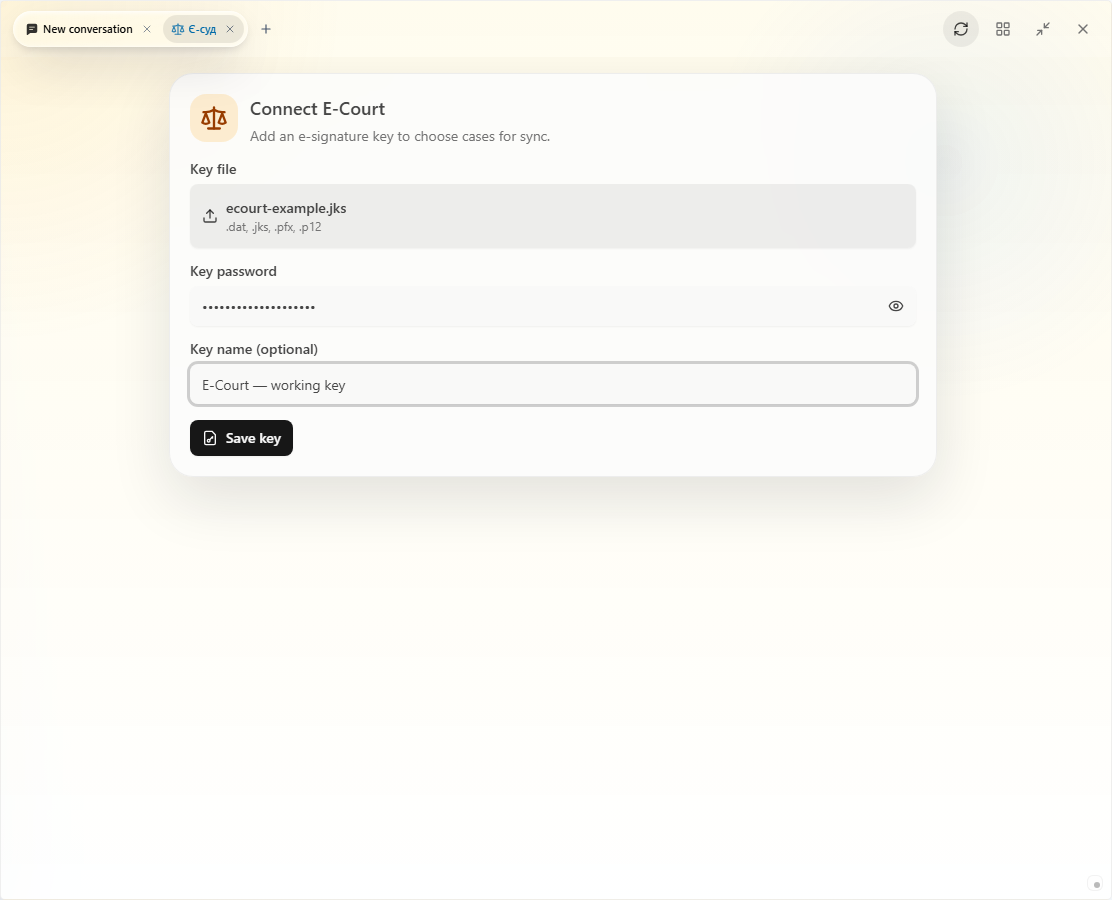Open a new tab with plus icon
Viewport: 1112px width, 900px height.
(266, 29)
